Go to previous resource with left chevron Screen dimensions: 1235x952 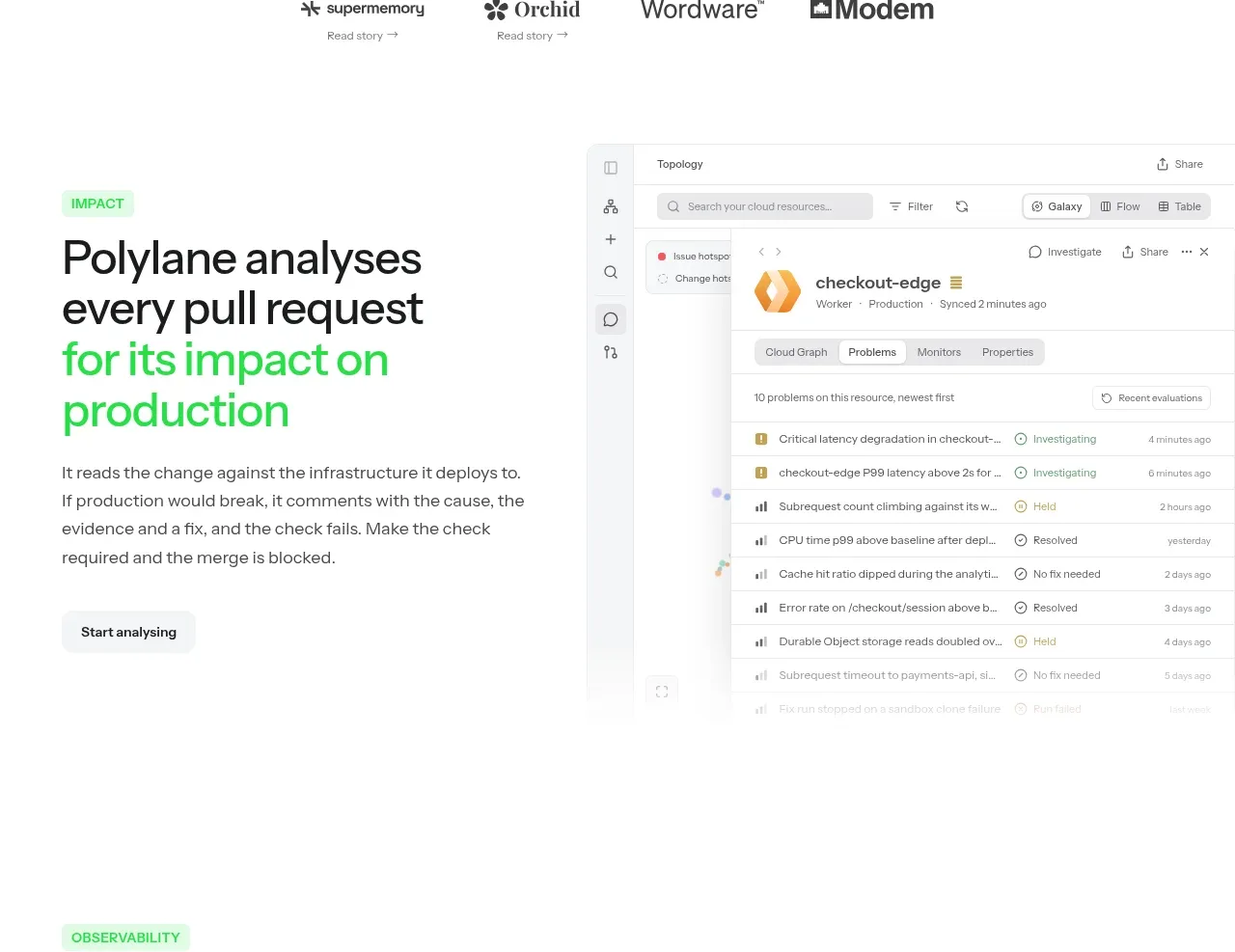point(761,252)
